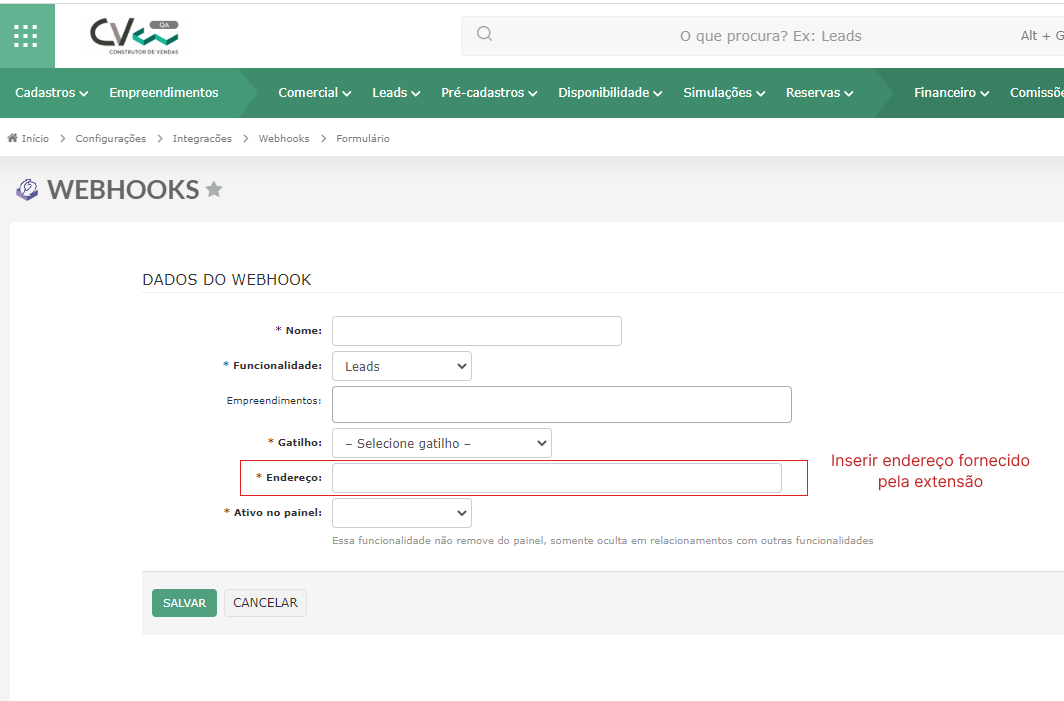Expand the Simulações menu

(x=724, y=93)
